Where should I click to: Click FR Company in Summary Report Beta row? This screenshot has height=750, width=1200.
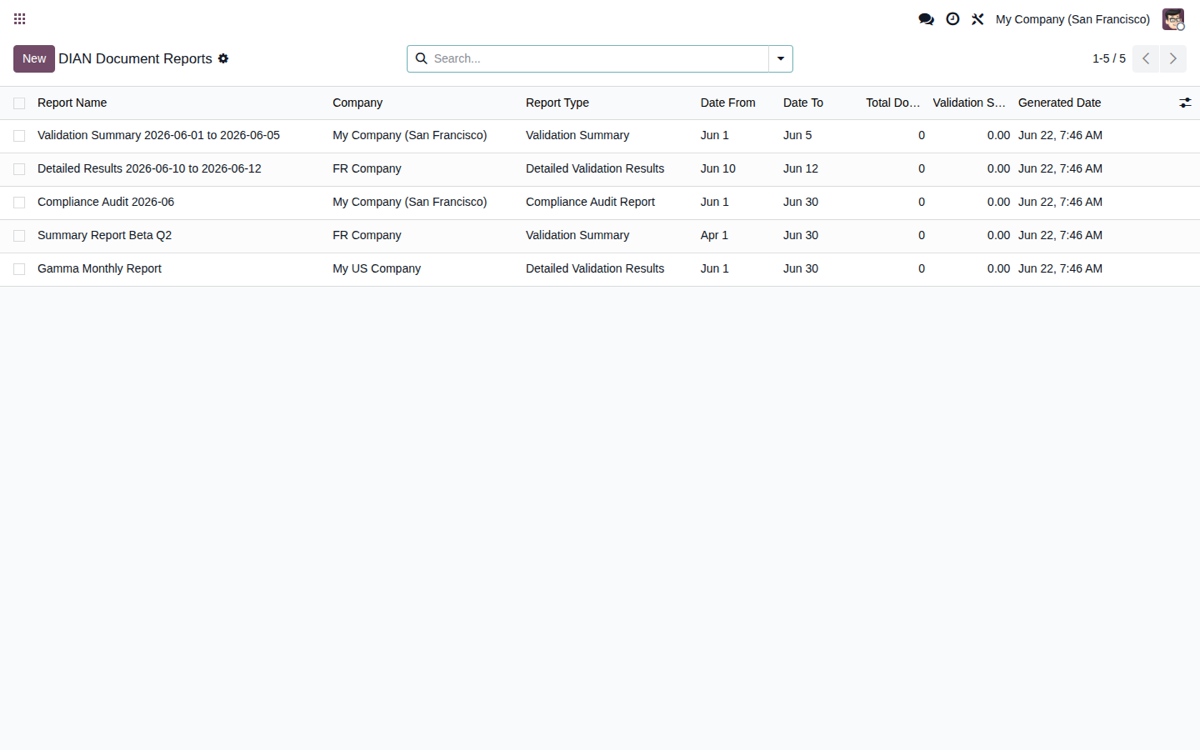point(366,235)
